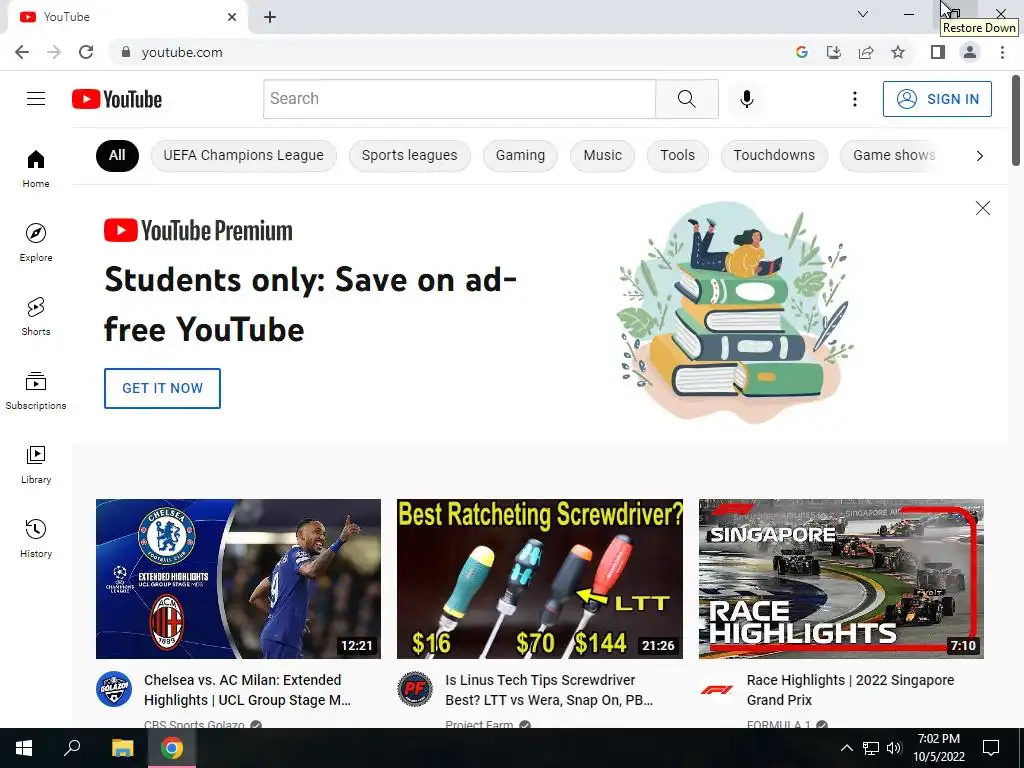
Task: Click GET IT NOW button
Action: (x=162, y=388)
